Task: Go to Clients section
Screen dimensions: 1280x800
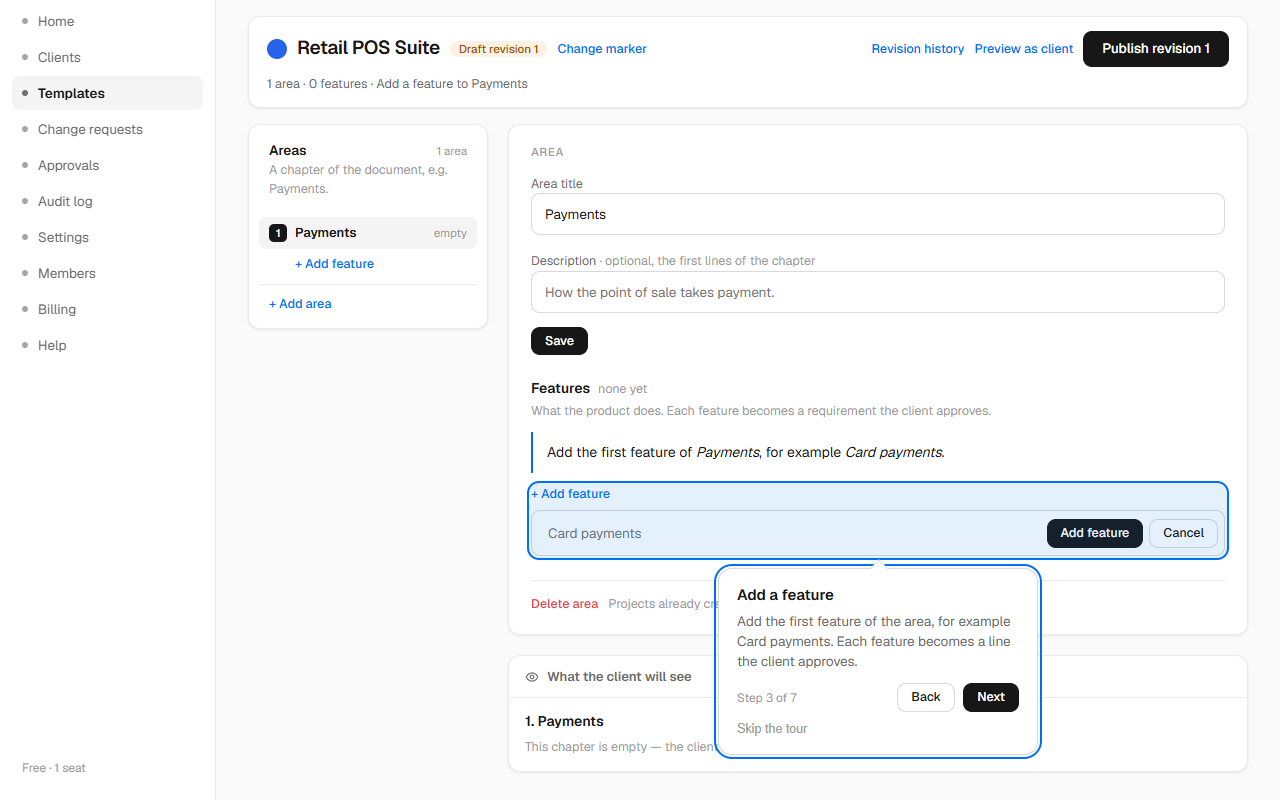Action: click(x=107, y=57)
